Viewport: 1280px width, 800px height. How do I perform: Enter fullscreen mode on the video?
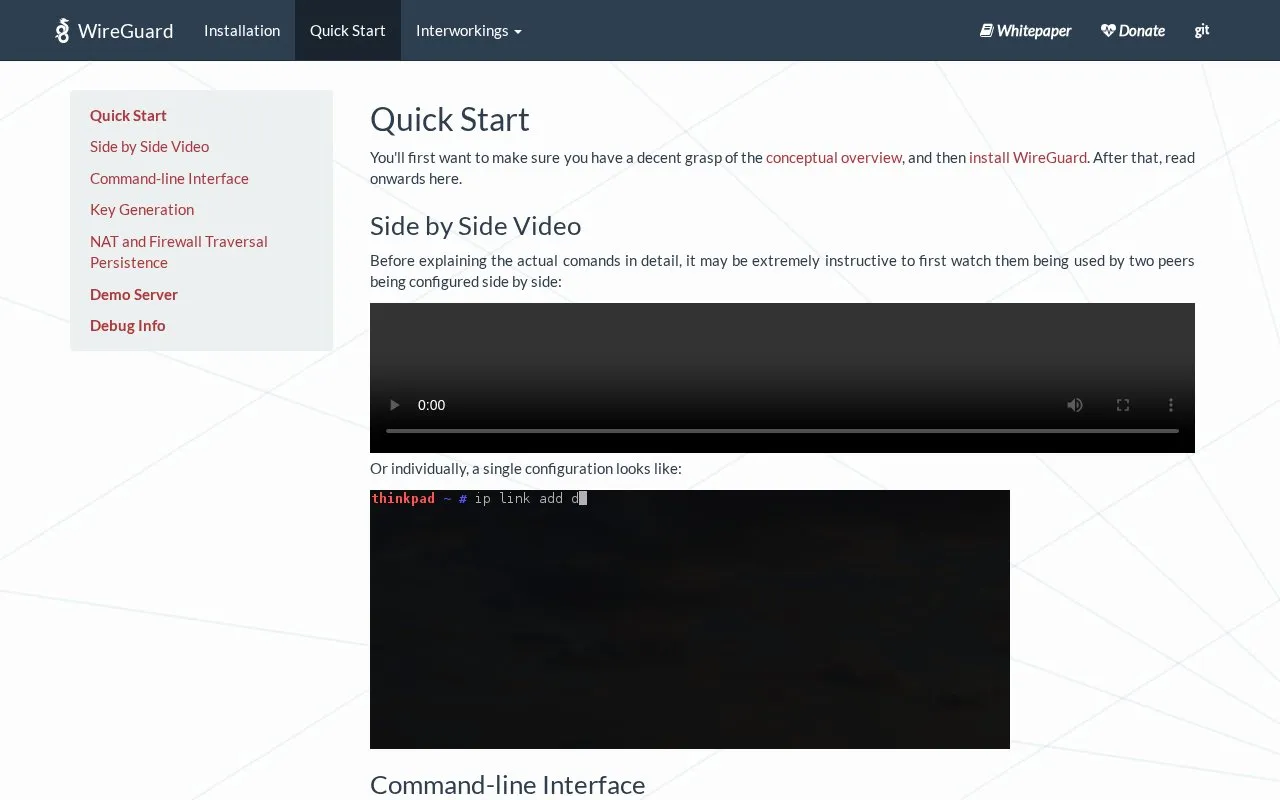[x=1123, y=405]
